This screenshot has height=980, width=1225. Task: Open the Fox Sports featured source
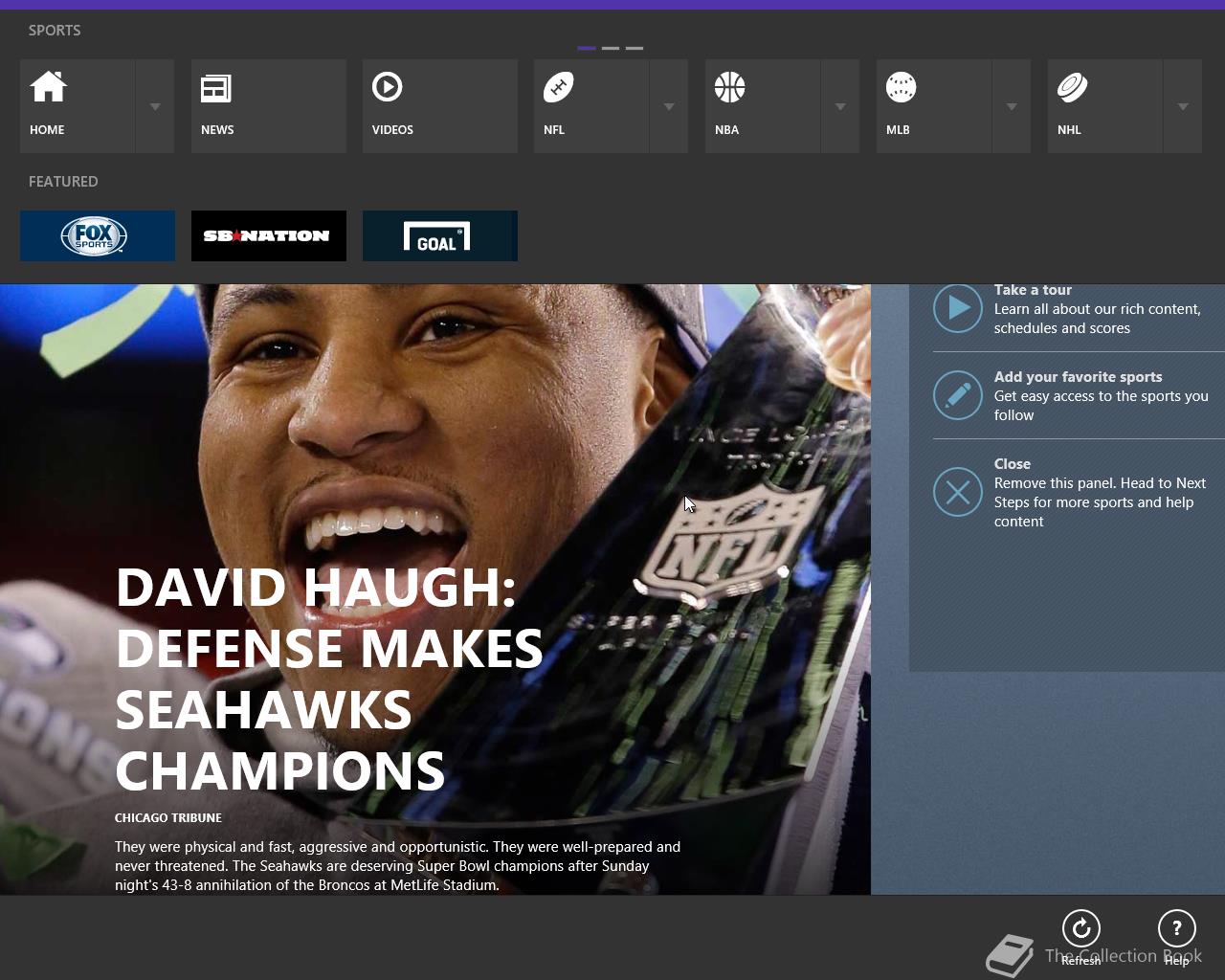coord(98,235)
